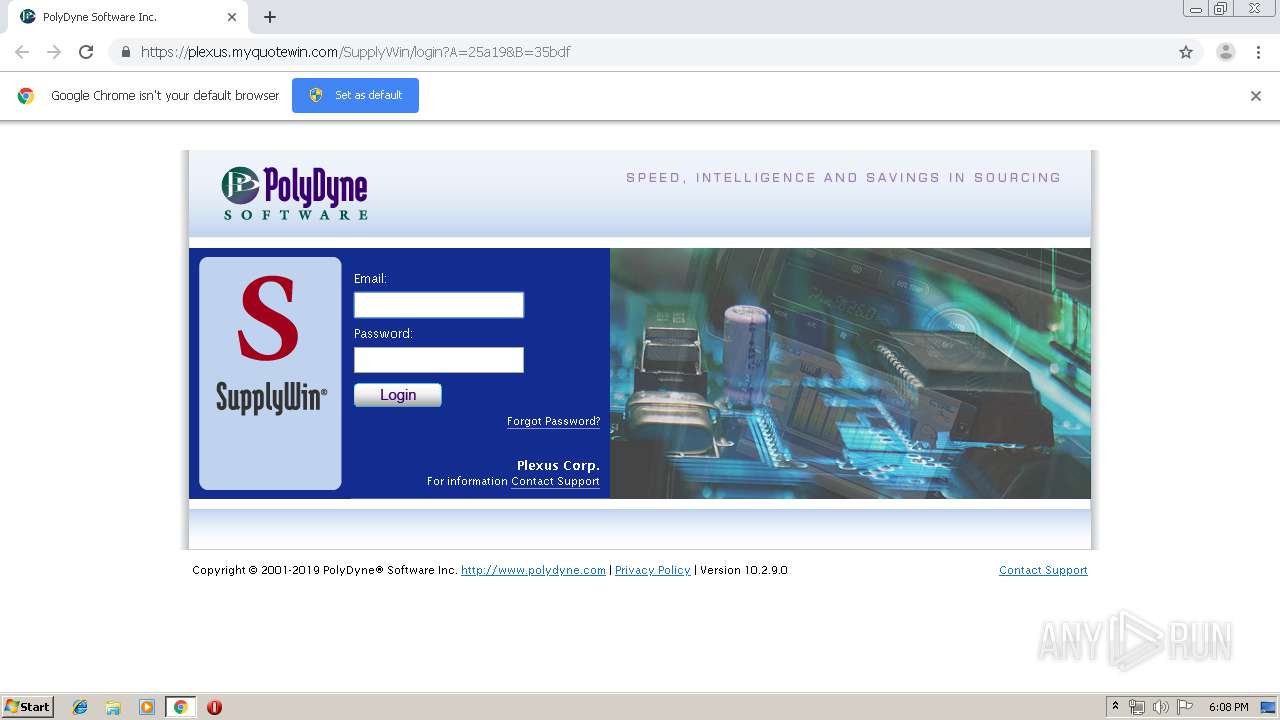
Task: Open Windows Explorer folder on taskbar
Action: (113, 707)
